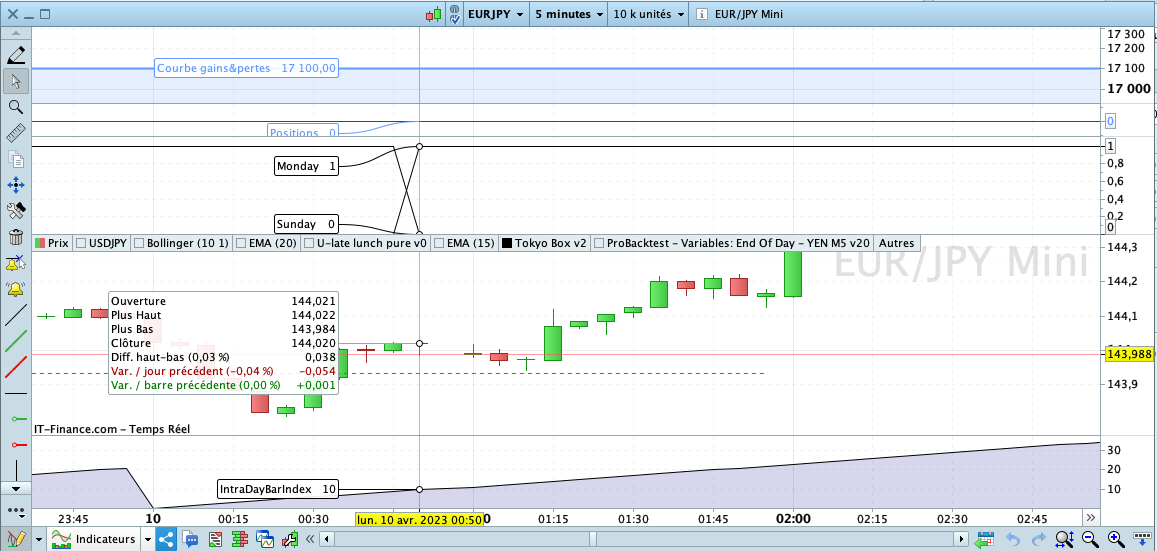1157x551 pixels.
Task: Click the zoom-fit magnifier with arrows
Action: point(1064,539)
